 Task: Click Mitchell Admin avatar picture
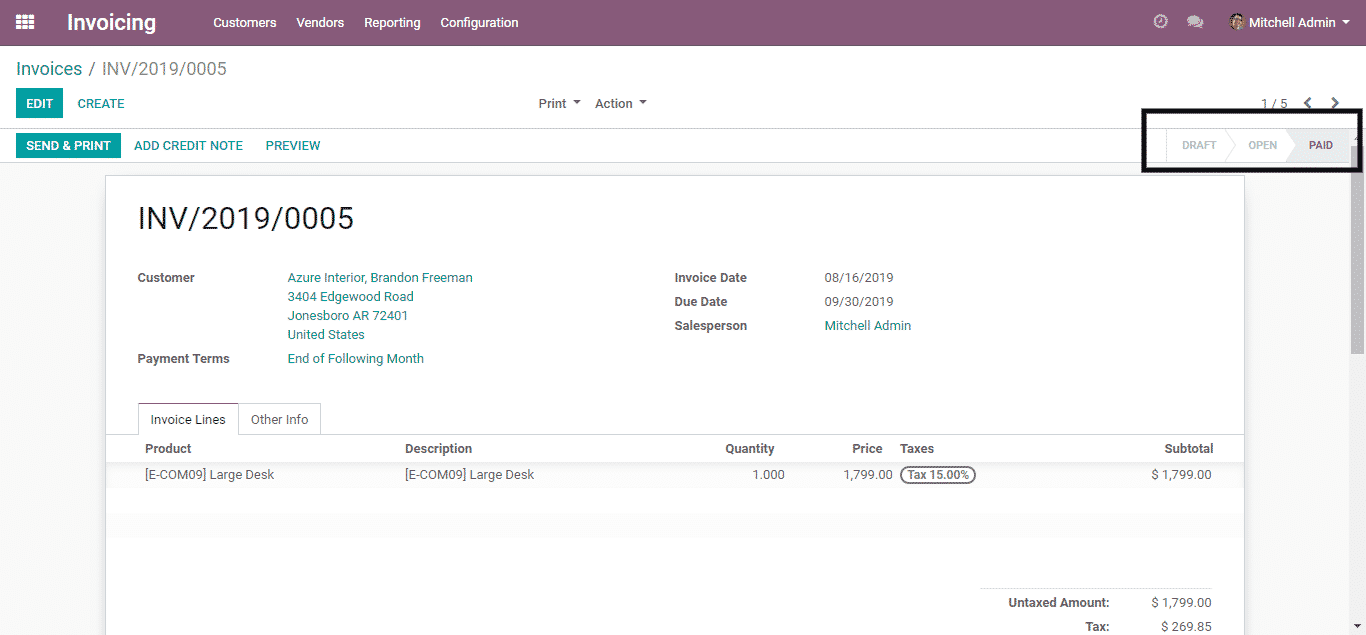(x=1237, y=22)
